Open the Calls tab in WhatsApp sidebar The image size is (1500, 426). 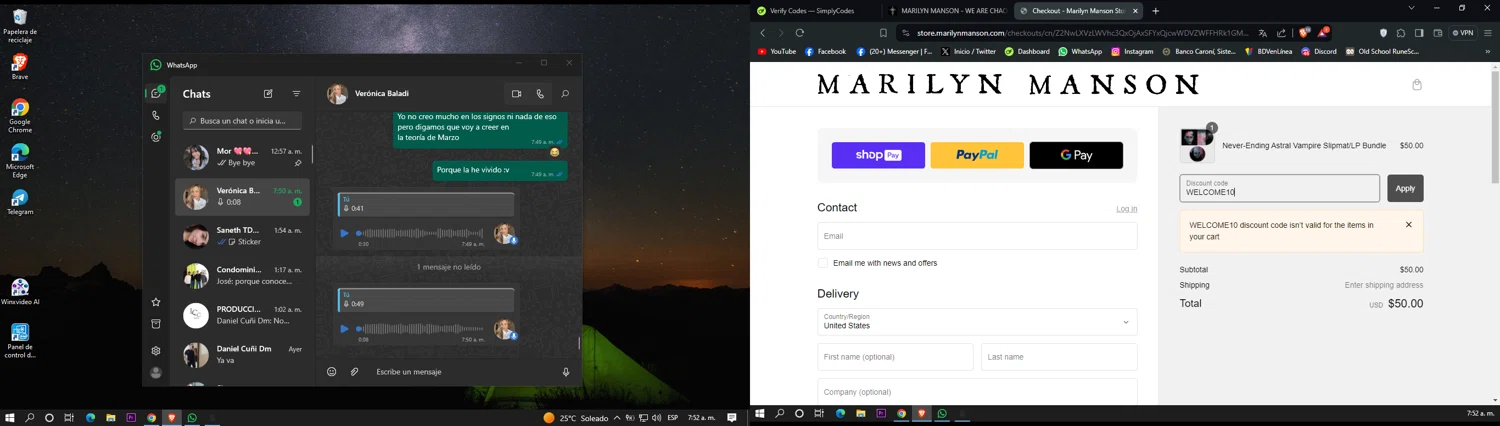[156, 115]
